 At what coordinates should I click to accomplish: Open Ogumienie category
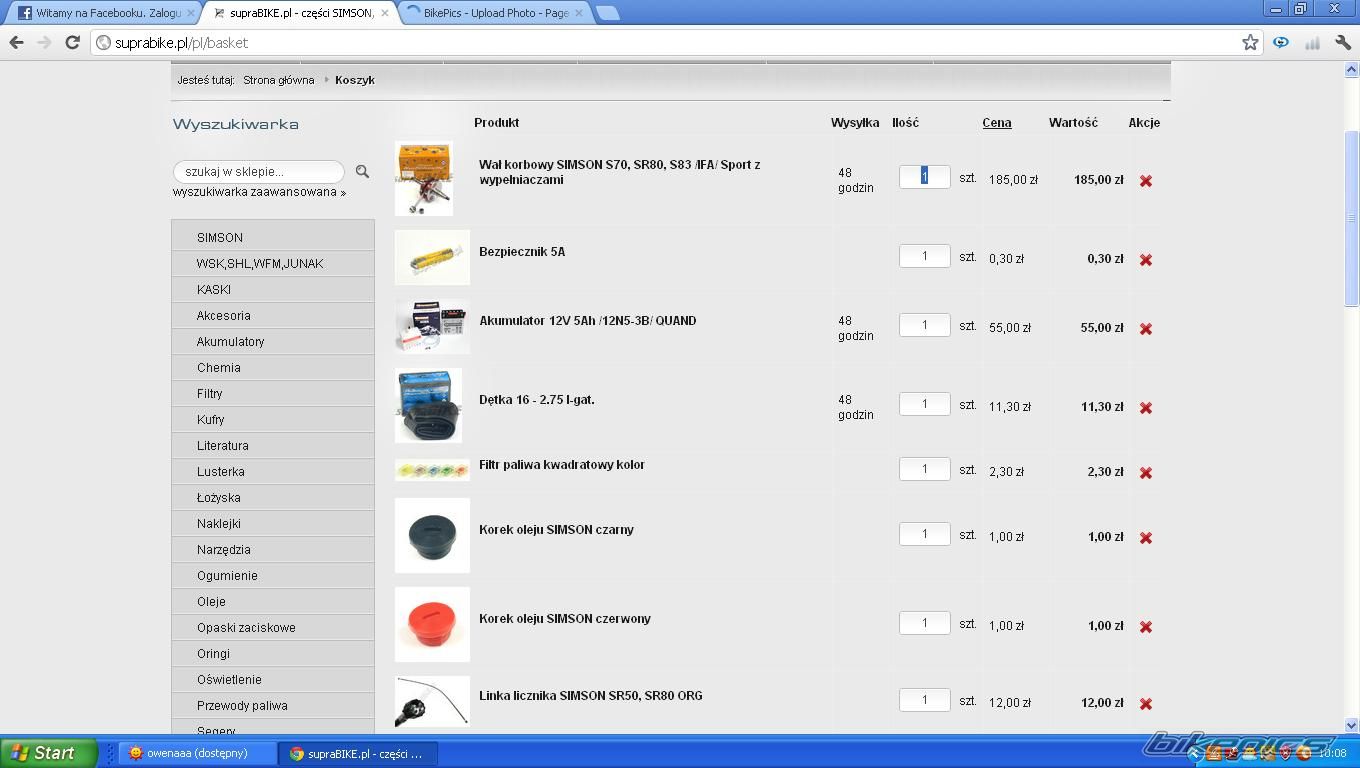point(273,576)
